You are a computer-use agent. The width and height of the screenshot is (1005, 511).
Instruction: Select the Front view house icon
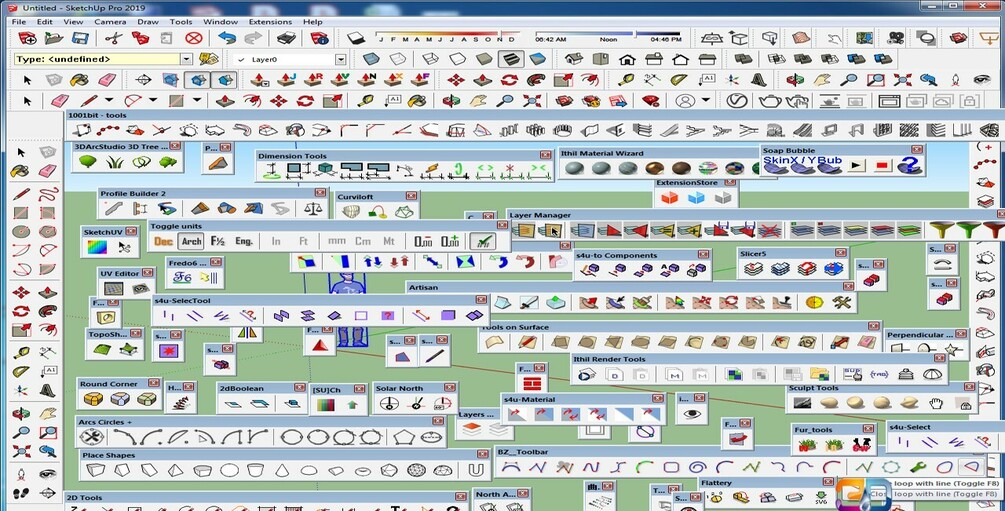(627, 60)
